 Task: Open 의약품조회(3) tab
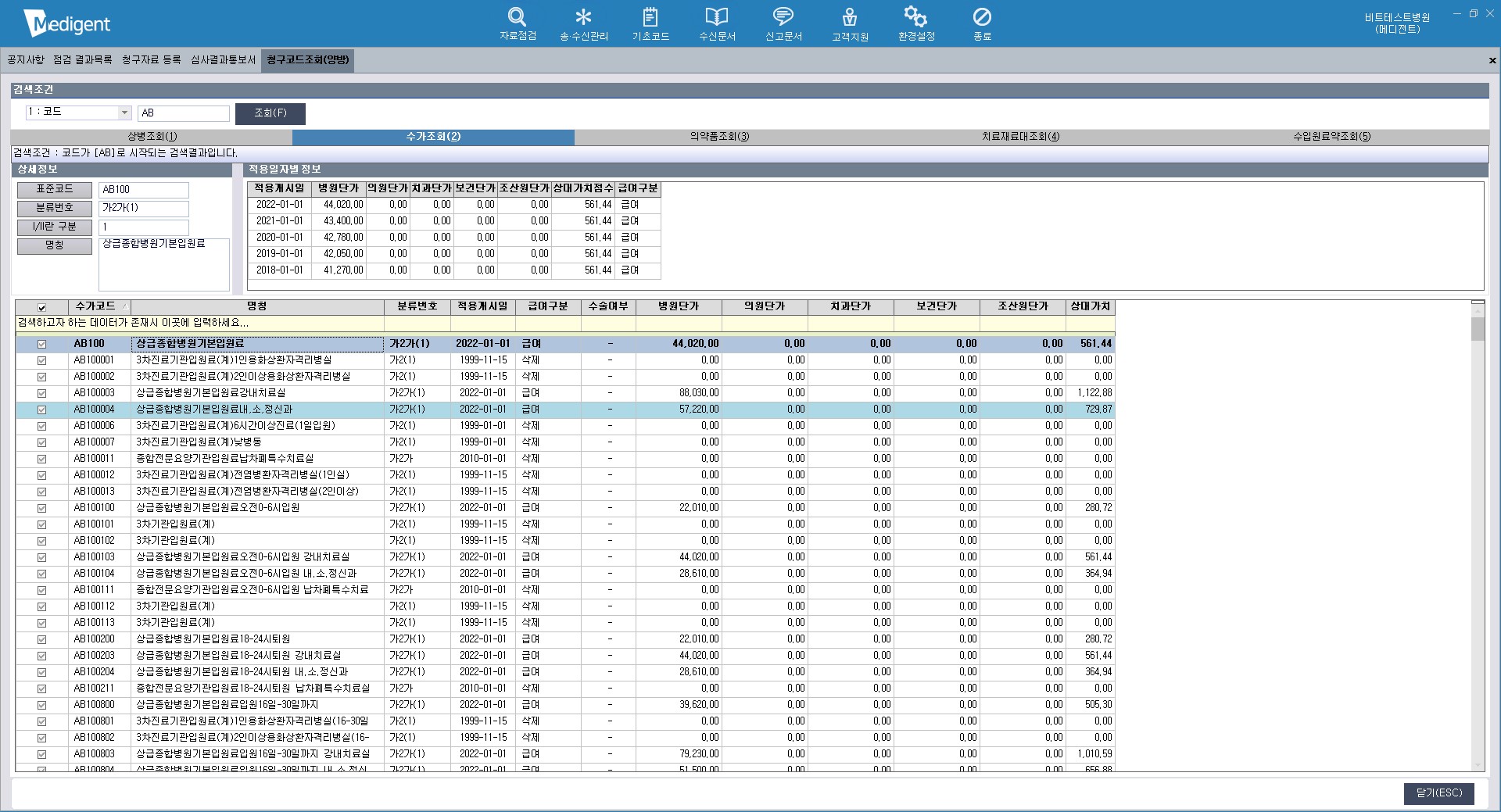coord(719,137)
